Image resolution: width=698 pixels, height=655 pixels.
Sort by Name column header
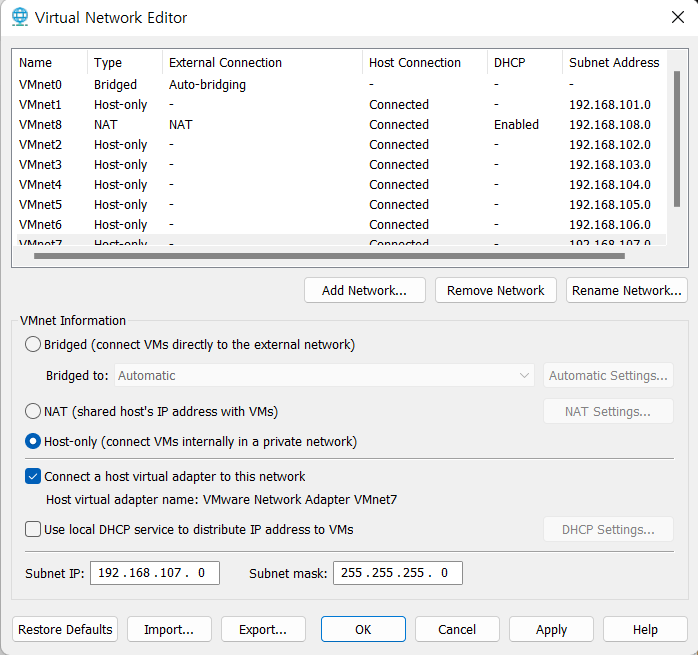click(51, 62)
